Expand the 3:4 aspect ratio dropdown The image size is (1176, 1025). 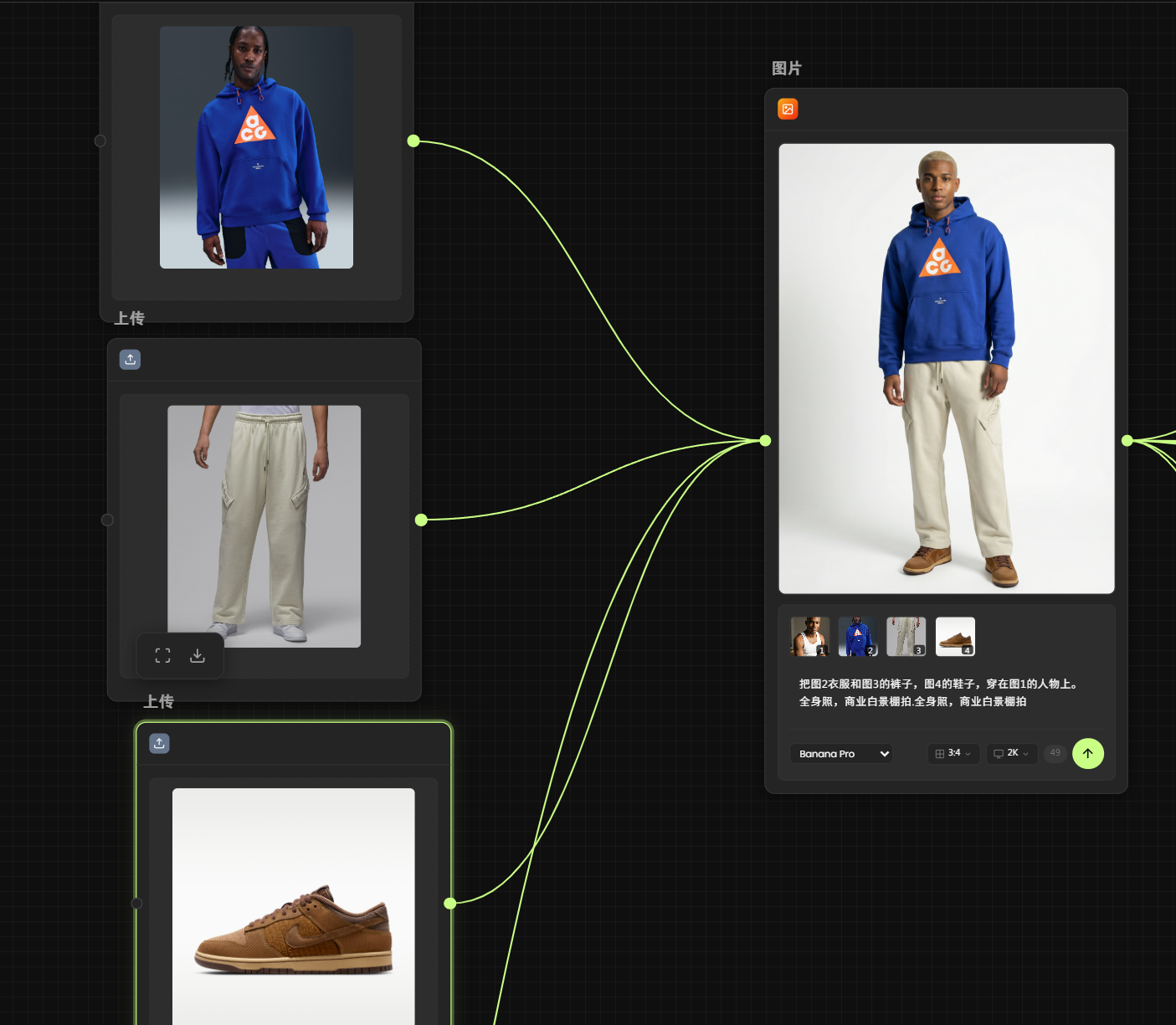(953, 754)
